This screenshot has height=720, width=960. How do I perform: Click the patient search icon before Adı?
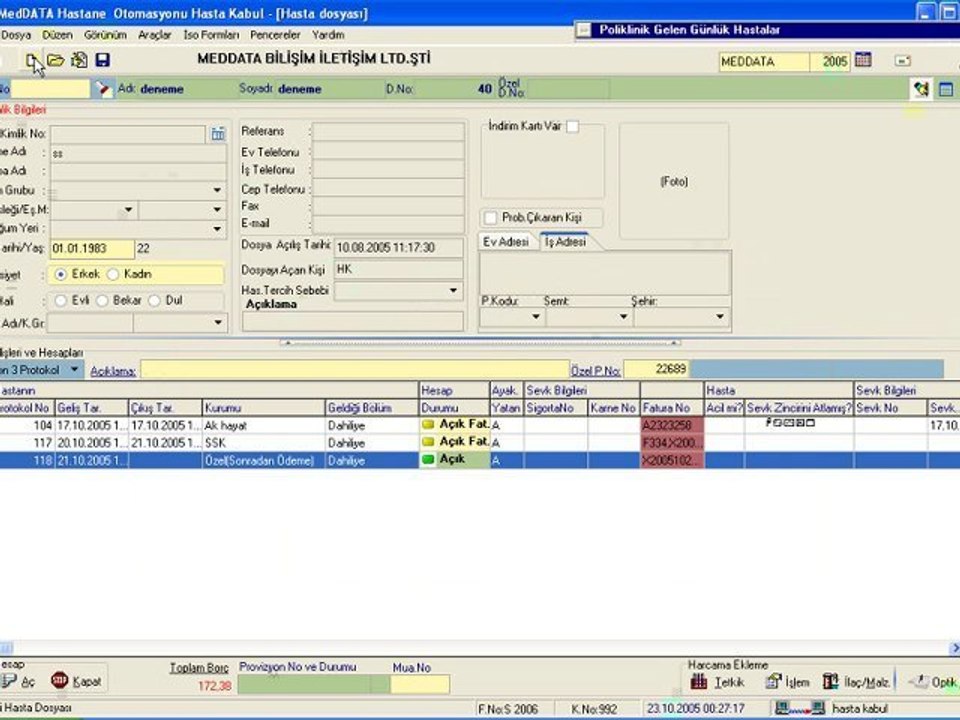click(103, 89)
